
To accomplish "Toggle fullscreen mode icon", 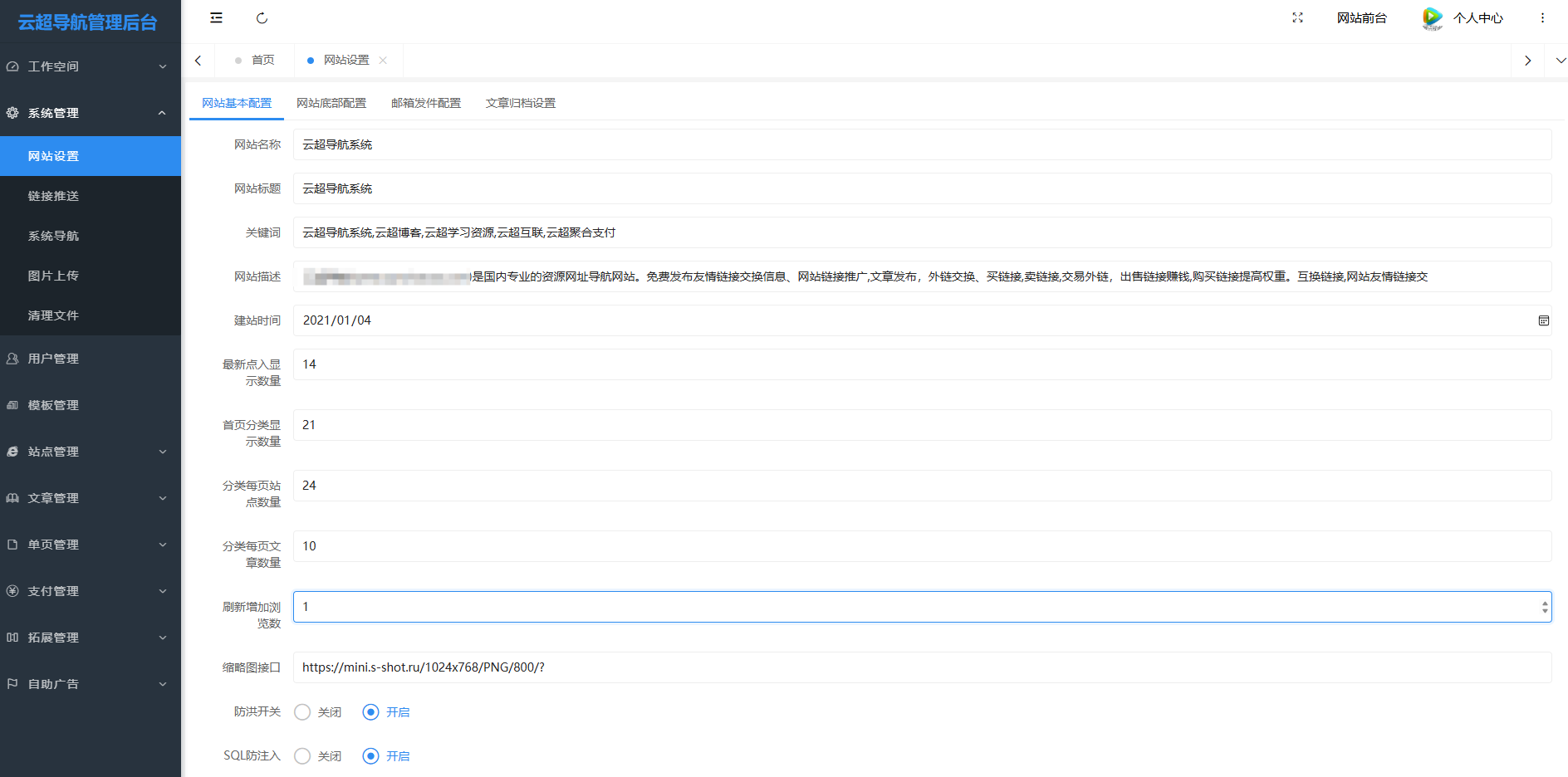I will point(1297,18).
